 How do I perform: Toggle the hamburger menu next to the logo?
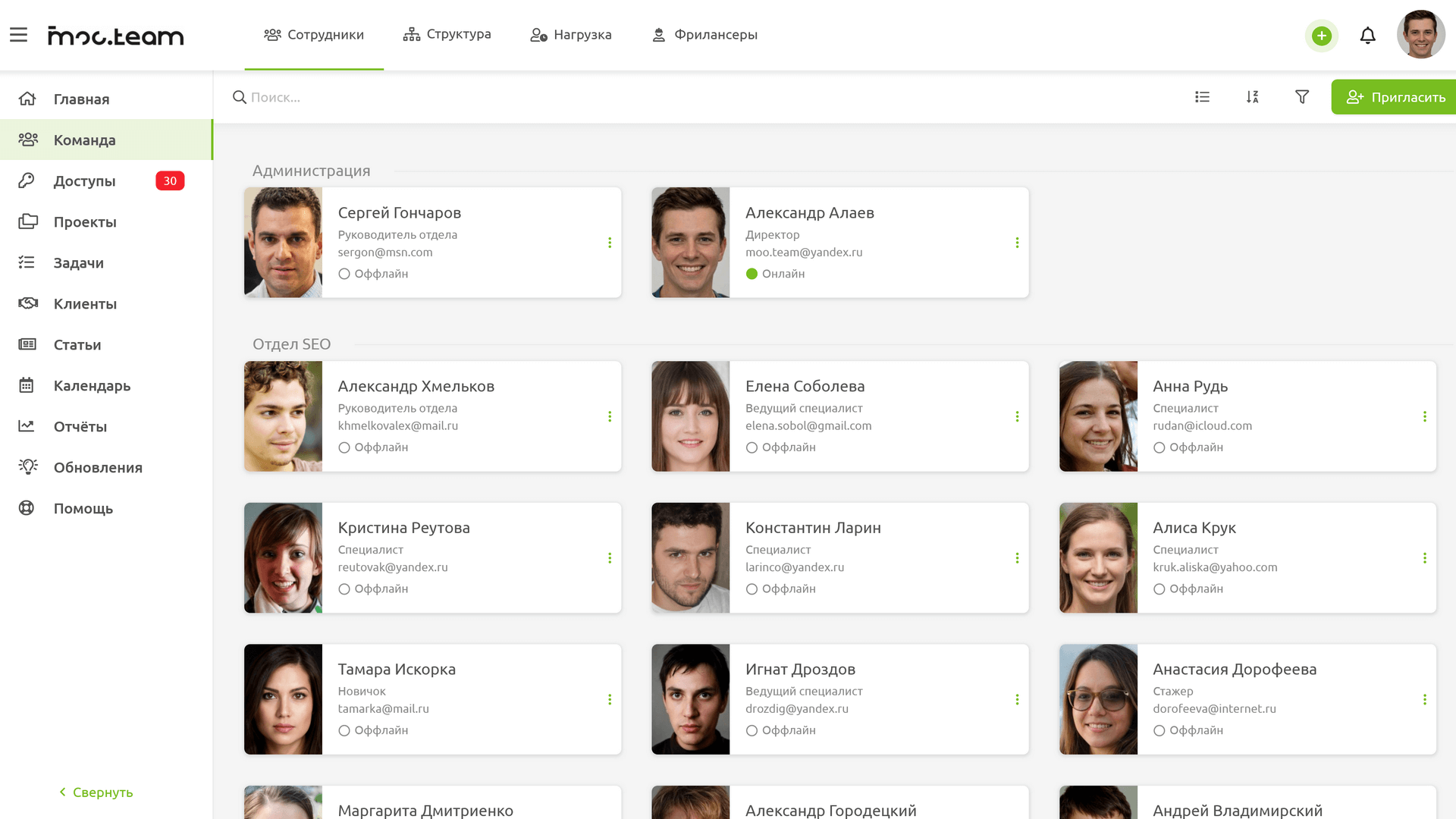pyautogui.click(x=19, y=34)
